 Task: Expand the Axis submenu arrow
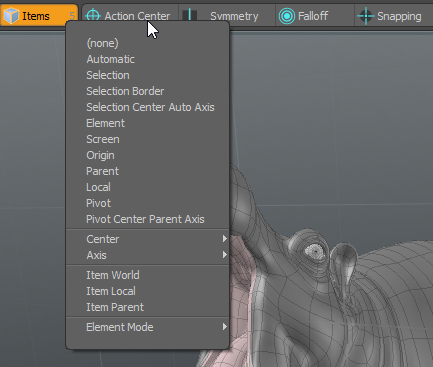[x=225, y=255]
